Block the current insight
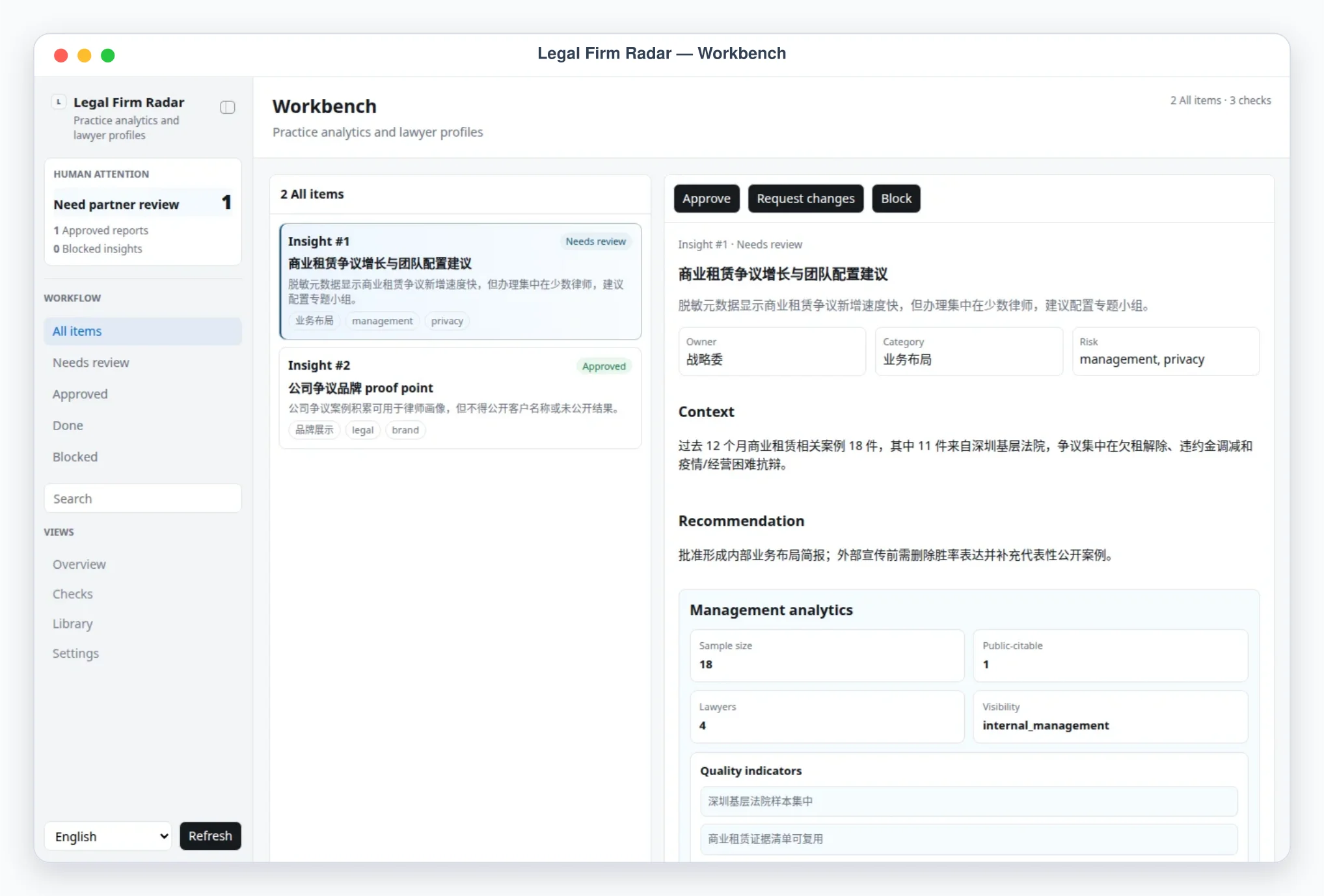The height and width of the screenshot is (896, 1324). point(896,198)
